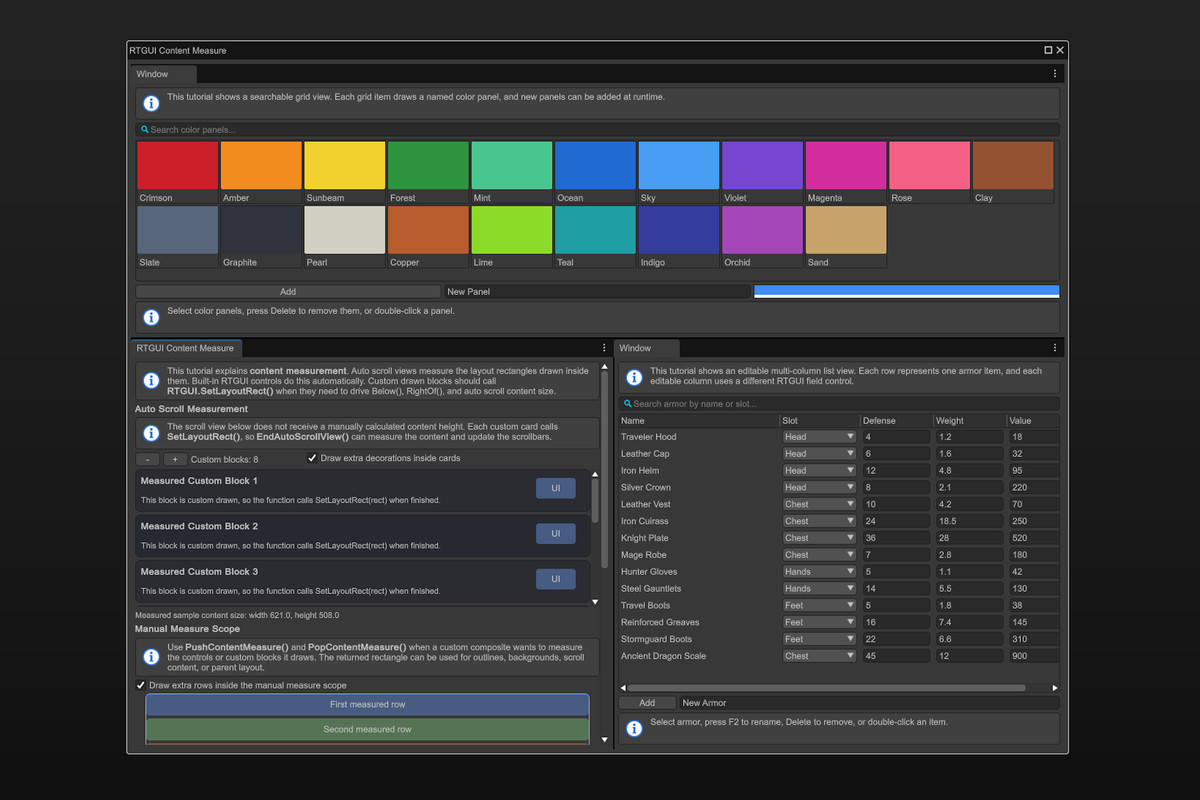Select the 'Window' tab above the armor list
The height and width of the screenshot is (800, 1200).
pyautogui.click(x=647, y=348)
